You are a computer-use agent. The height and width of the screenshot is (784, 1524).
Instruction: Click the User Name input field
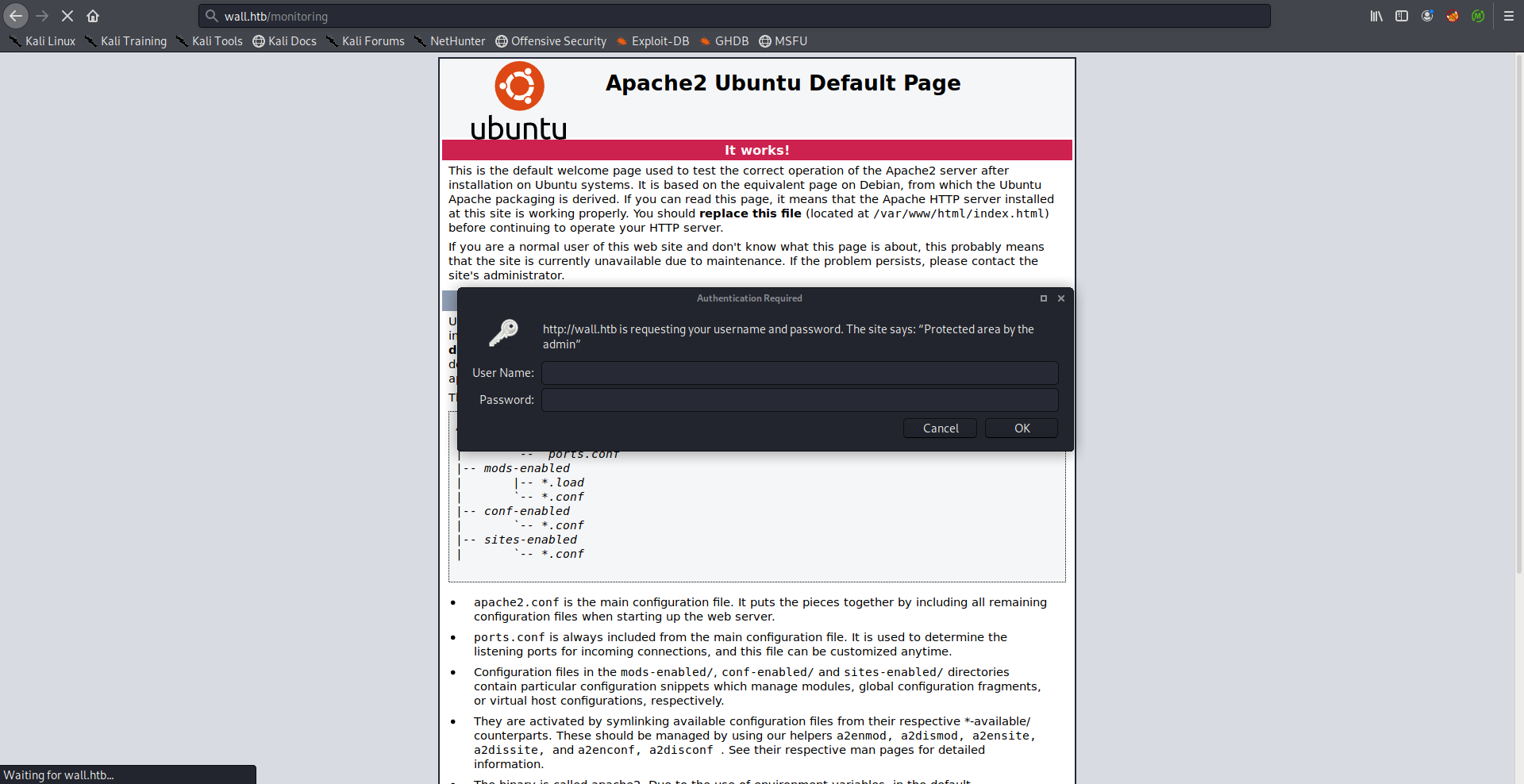tap(799, 373)
